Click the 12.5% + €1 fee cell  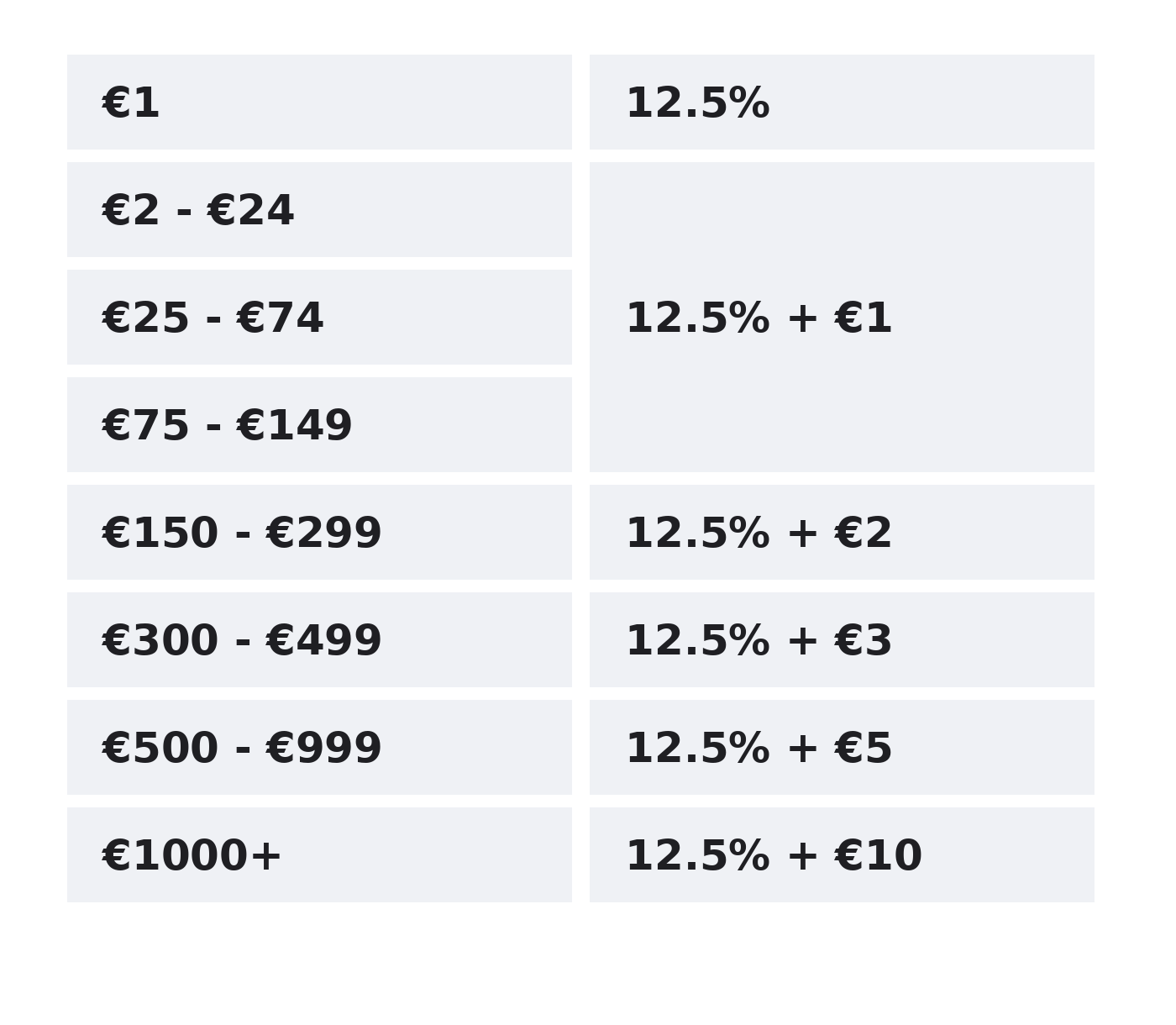842,318
